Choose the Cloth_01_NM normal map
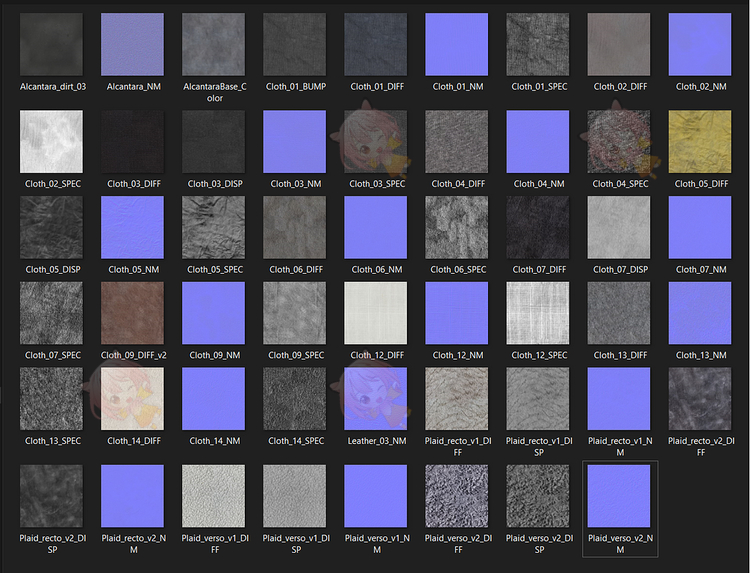750x573 pixels. (x=457, y=44)
